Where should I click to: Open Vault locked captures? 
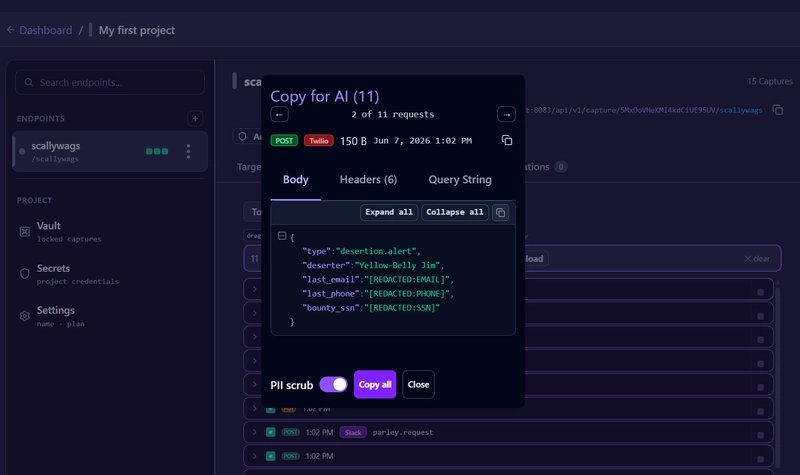(x=69, y=232)
